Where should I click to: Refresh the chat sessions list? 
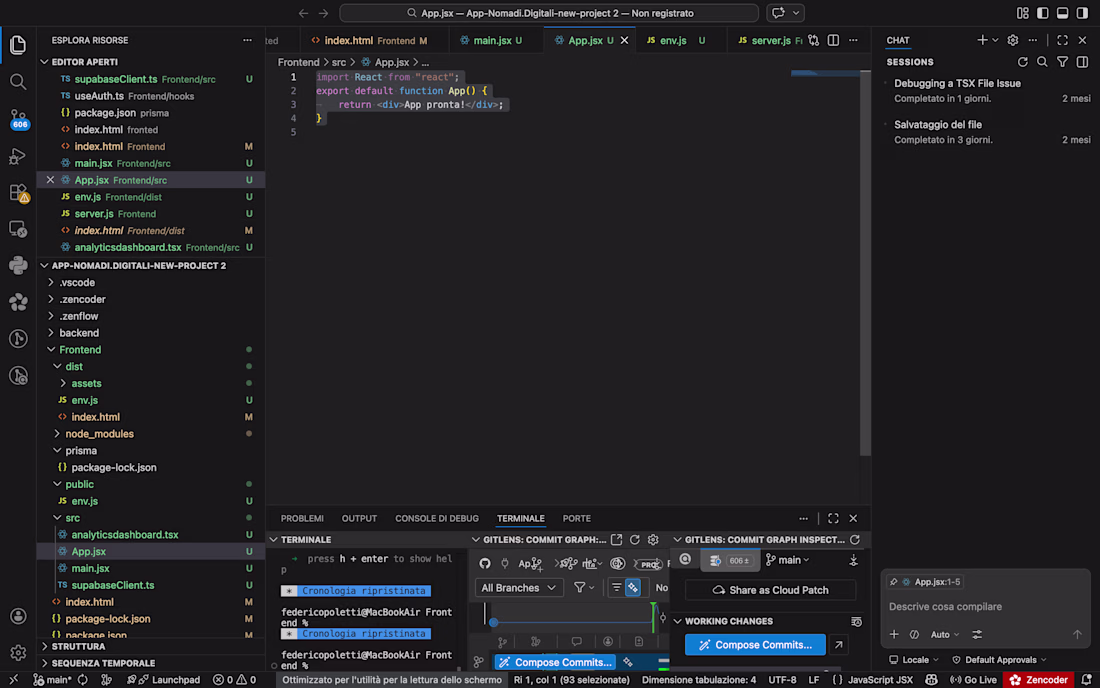coord(1022,62)
